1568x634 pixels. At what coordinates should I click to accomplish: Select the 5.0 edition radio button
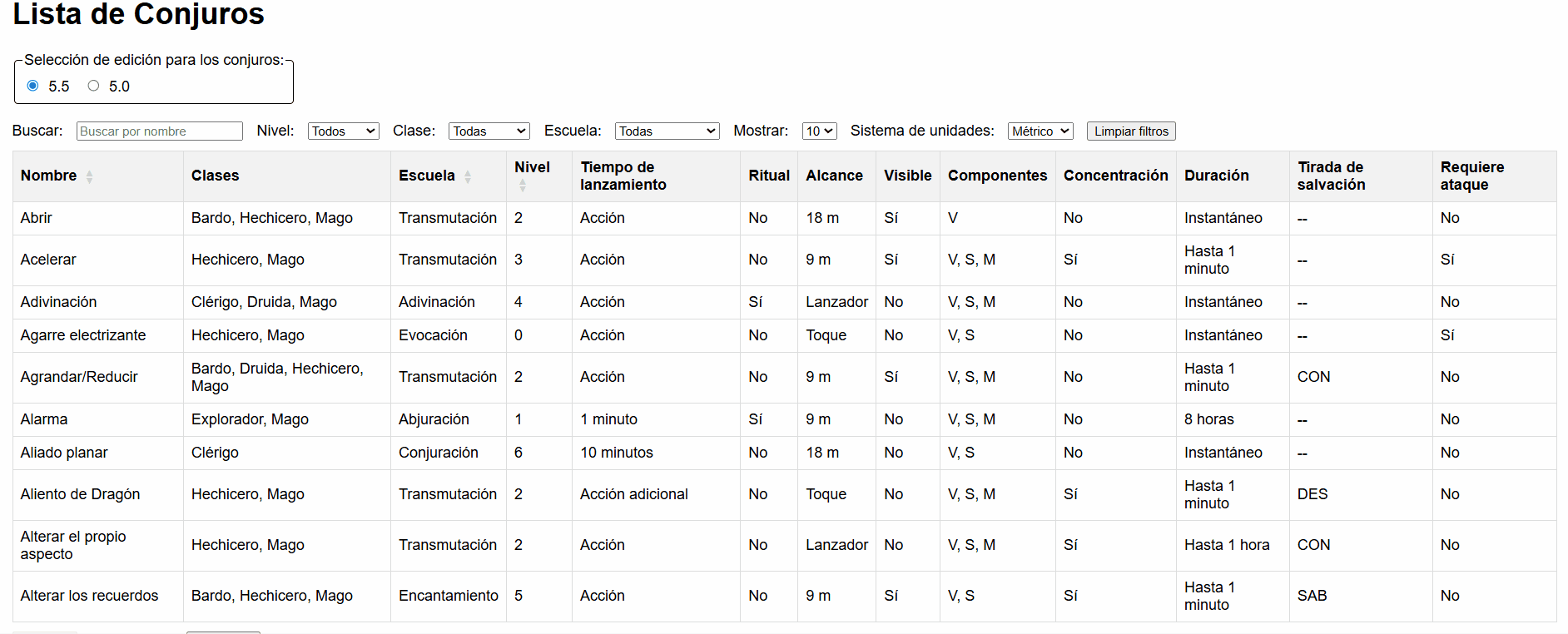94,86
